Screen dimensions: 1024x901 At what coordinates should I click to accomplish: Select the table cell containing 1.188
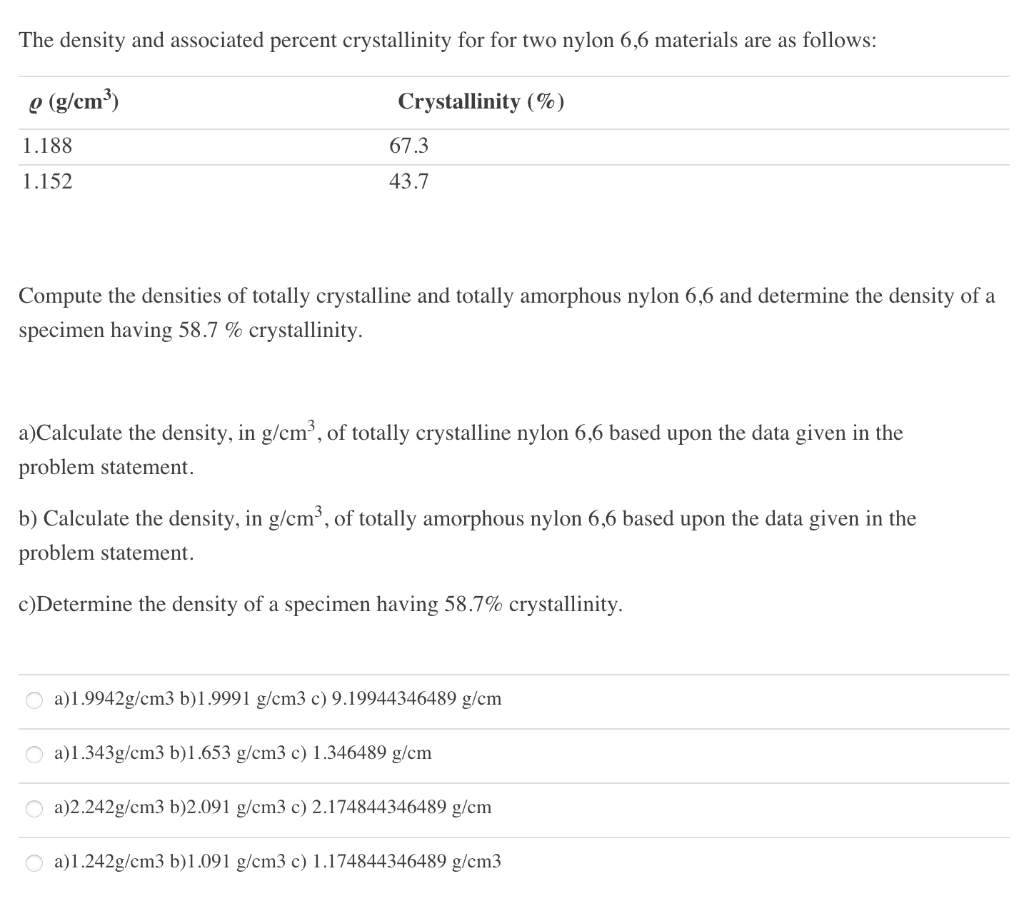47,146
